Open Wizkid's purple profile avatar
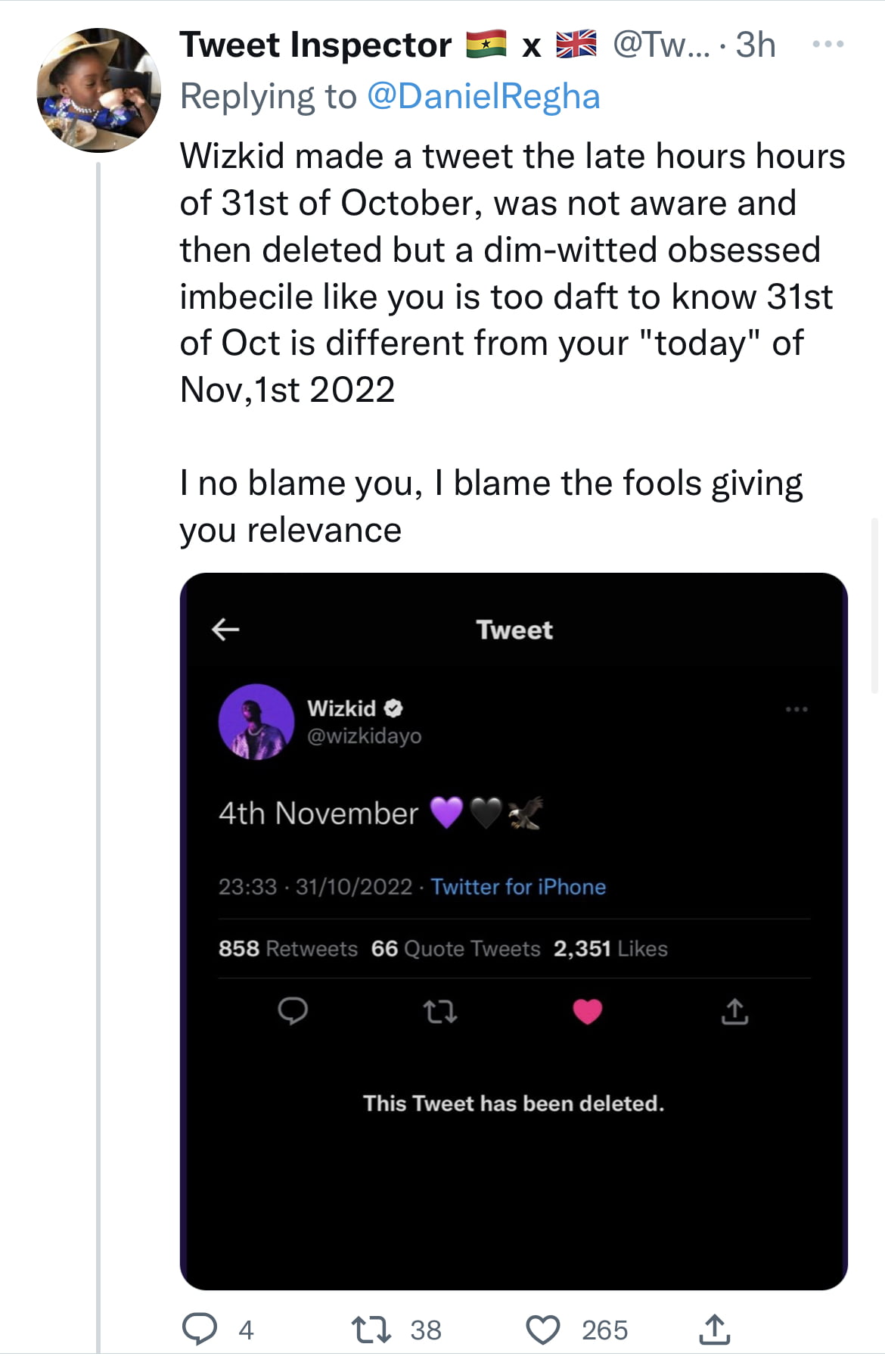885x1372 pixels. 256,722
